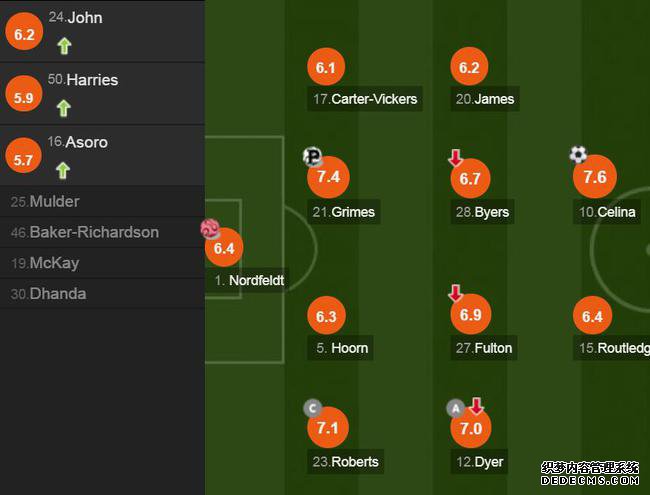The width and height of the screenshot is (650, 495).
Task: Click the 15.Routledge player label
Action: pyautogui.click(x=612, y=348)
